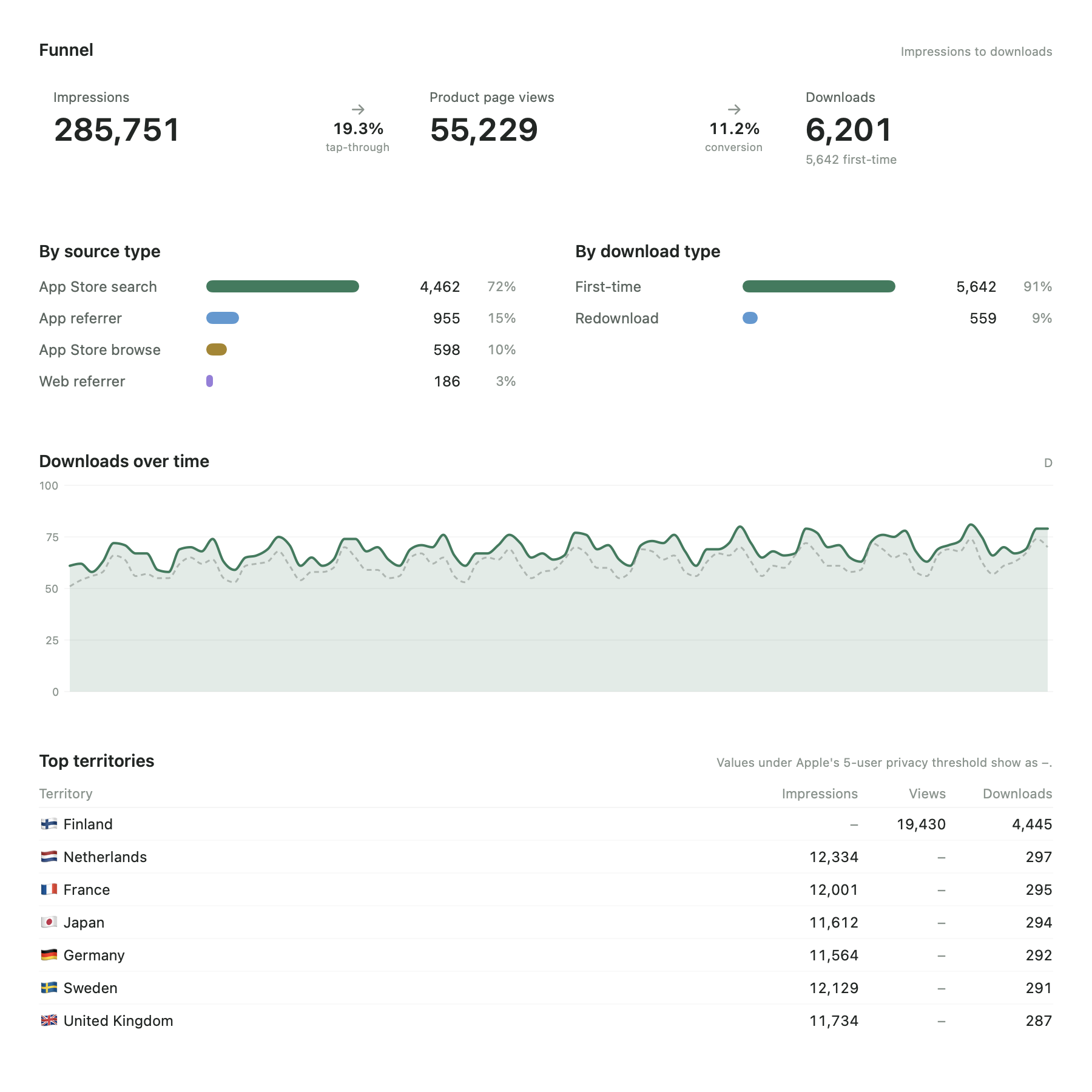The width and height of the screenshot is (1092, 1092).
Task: Click the Top territories heading
Action: pyautogui.click(x=96, y=761)
